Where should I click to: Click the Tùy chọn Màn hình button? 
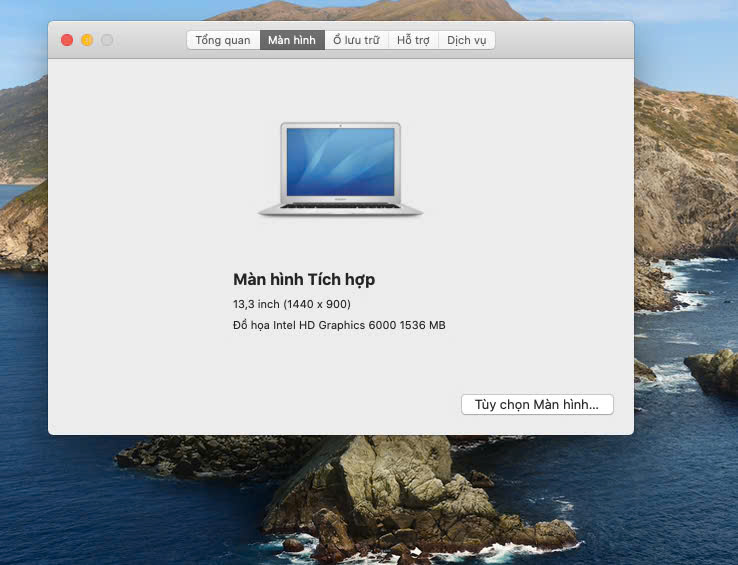point(537,404)
